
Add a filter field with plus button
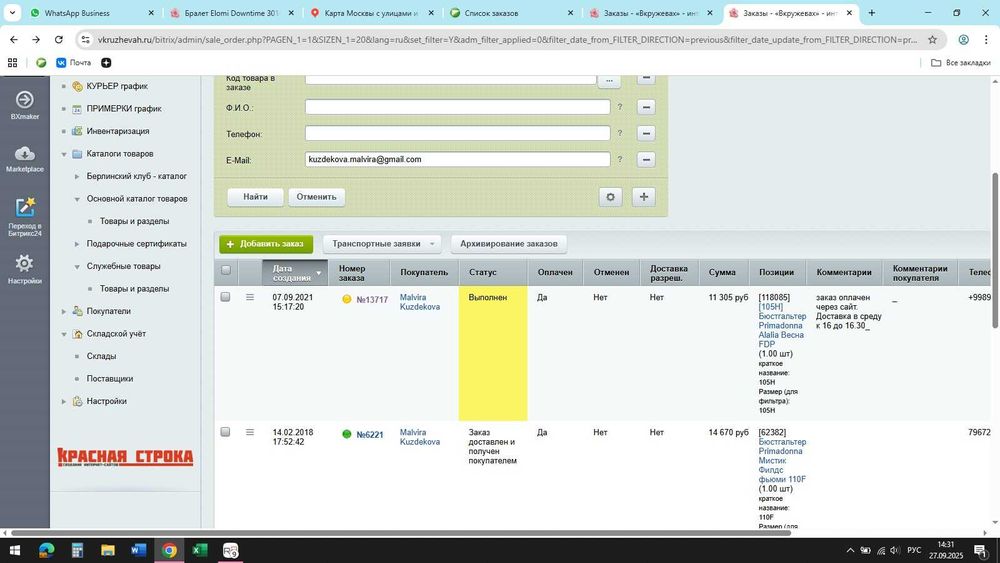pos(643,197)
